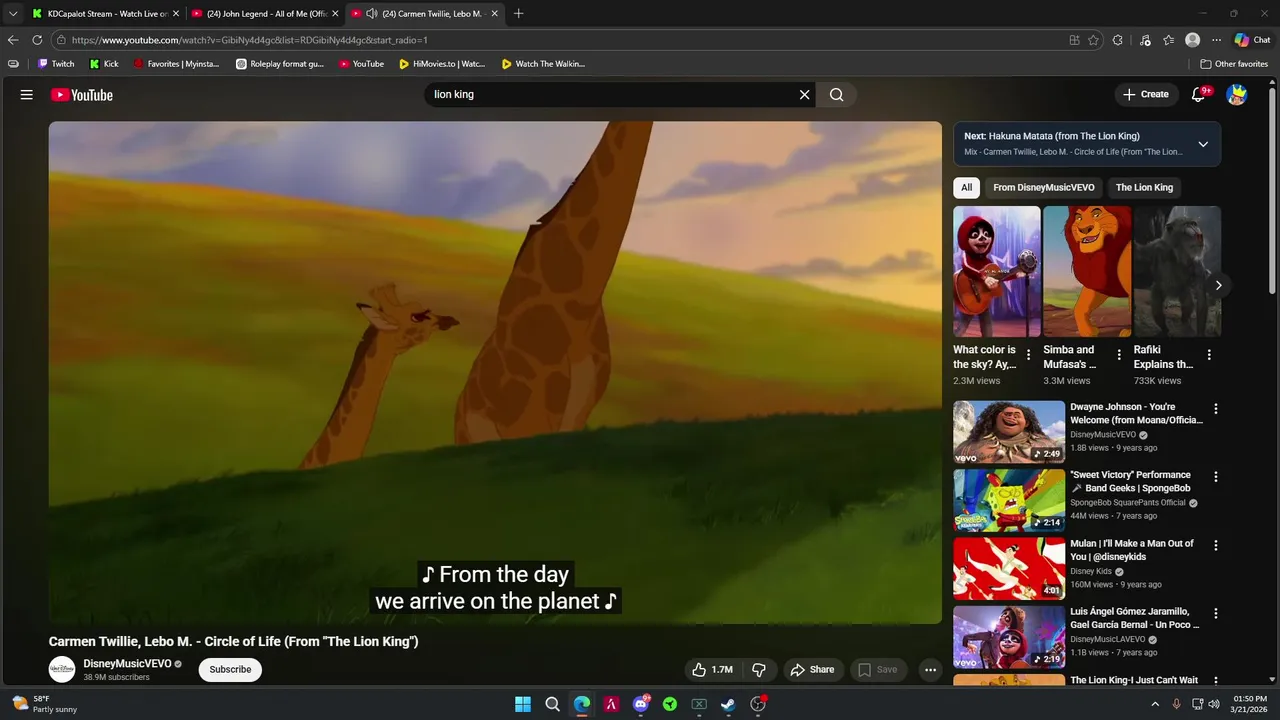Open Copilot Chat in the browser

(x=1252, y=40)
